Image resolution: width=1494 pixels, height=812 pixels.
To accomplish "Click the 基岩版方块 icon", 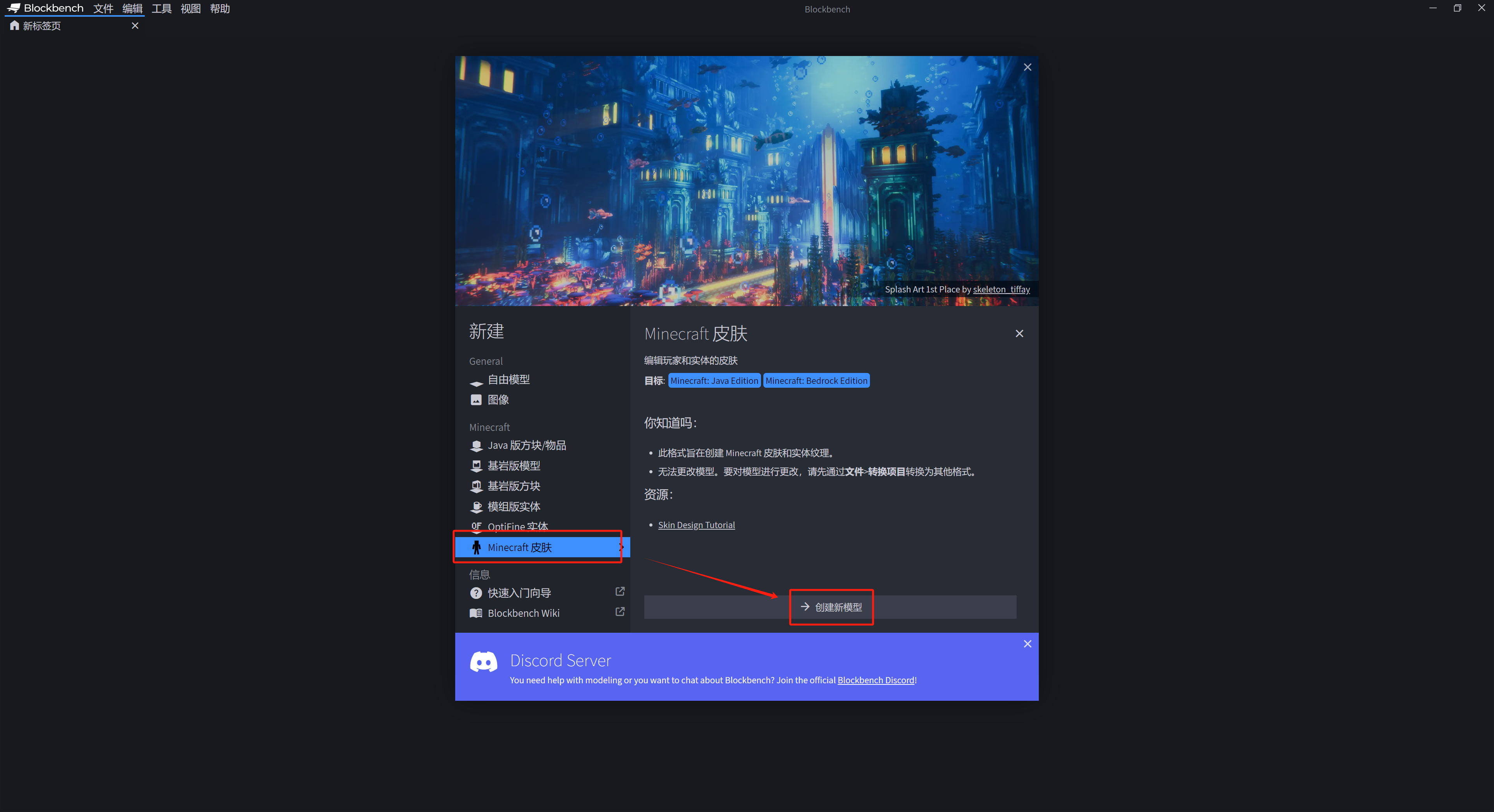I will [x=476, y=486].
